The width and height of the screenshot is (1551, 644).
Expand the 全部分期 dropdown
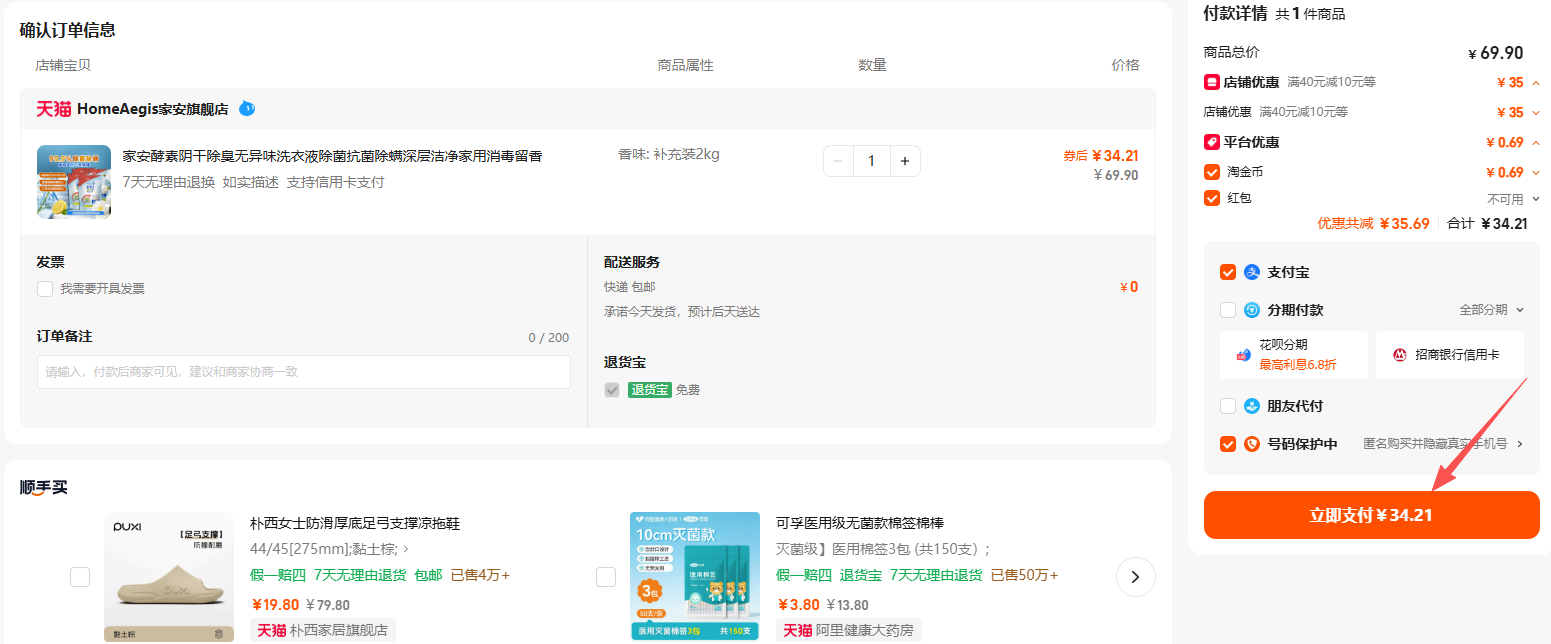[x=1491, y=310]
